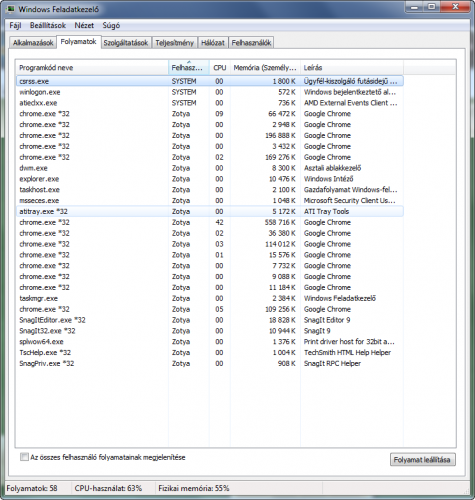Click the ATI Tray Tools description

tap(326, 211)
